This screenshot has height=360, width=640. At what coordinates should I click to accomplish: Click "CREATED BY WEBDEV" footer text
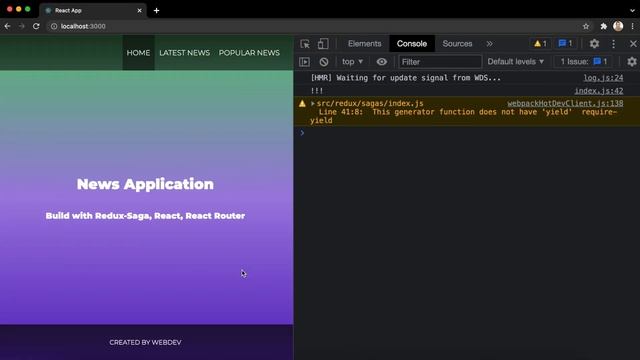pos(145,342)
